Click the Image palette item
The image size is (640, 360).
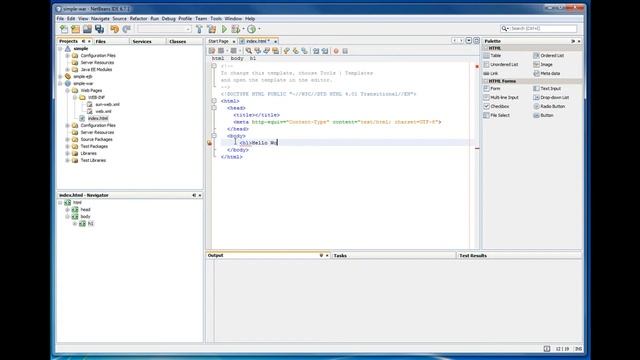click(543, 64)
